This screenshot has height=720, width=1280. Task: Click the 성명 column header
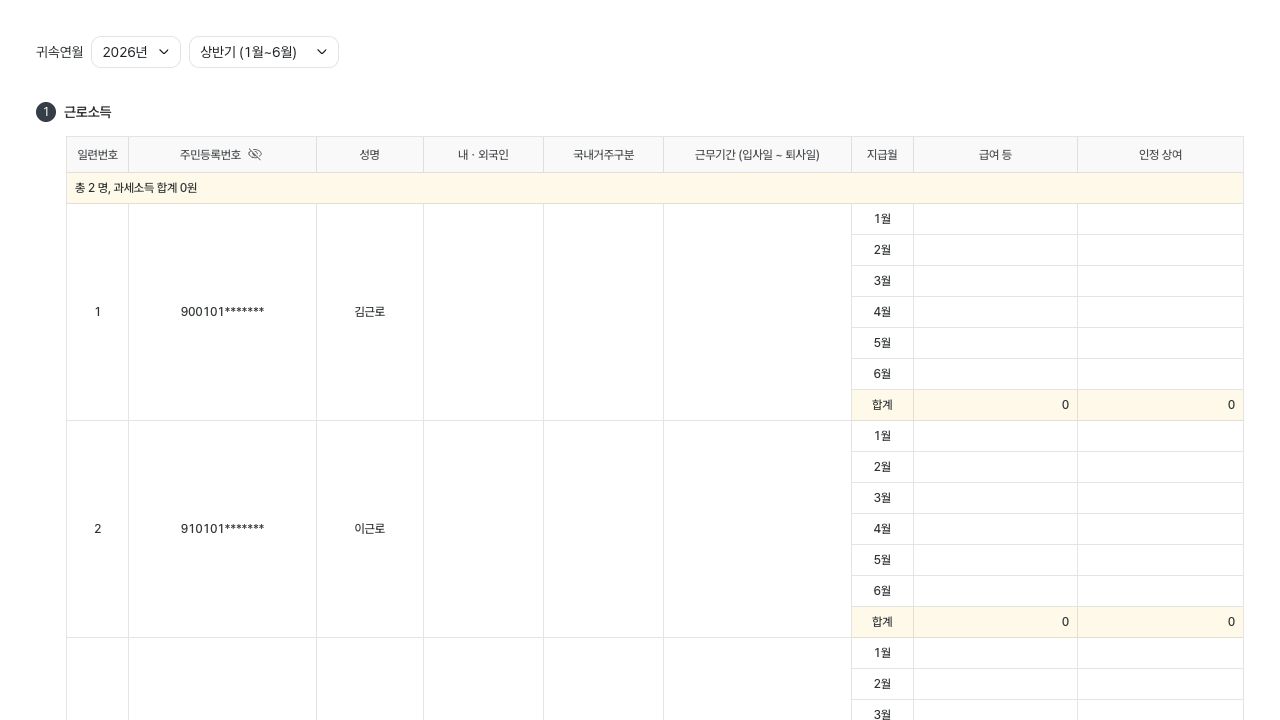tap(370, 155)
